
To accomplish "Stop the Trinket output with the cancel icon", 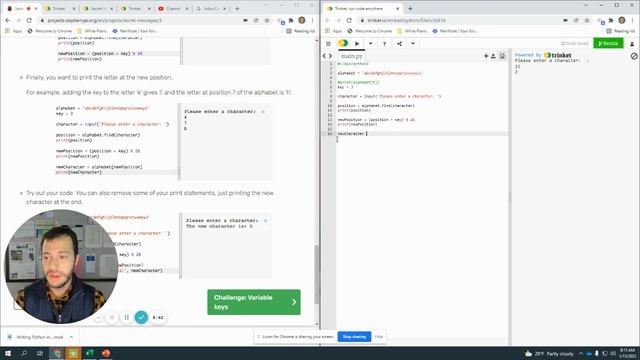I will click(634, 56).
